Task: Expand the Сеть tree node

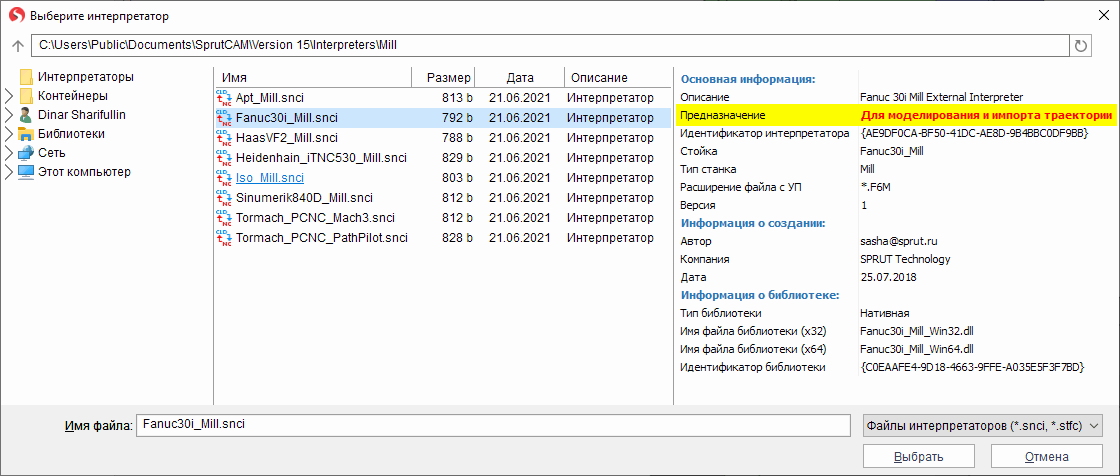Action: tap(9, 152)
